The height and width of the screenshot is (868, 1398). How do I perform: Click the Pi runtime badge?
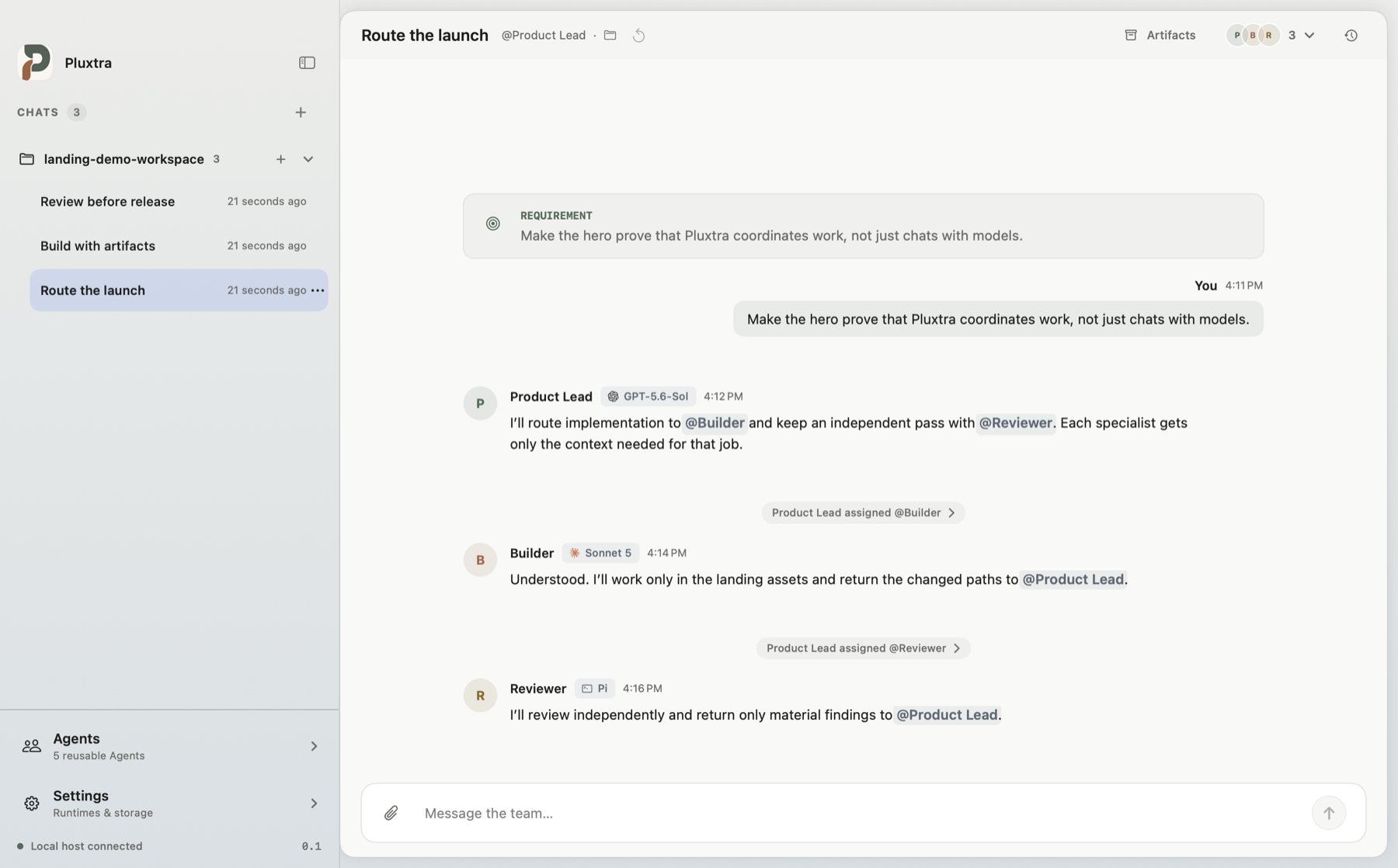[x=595, y=689]
